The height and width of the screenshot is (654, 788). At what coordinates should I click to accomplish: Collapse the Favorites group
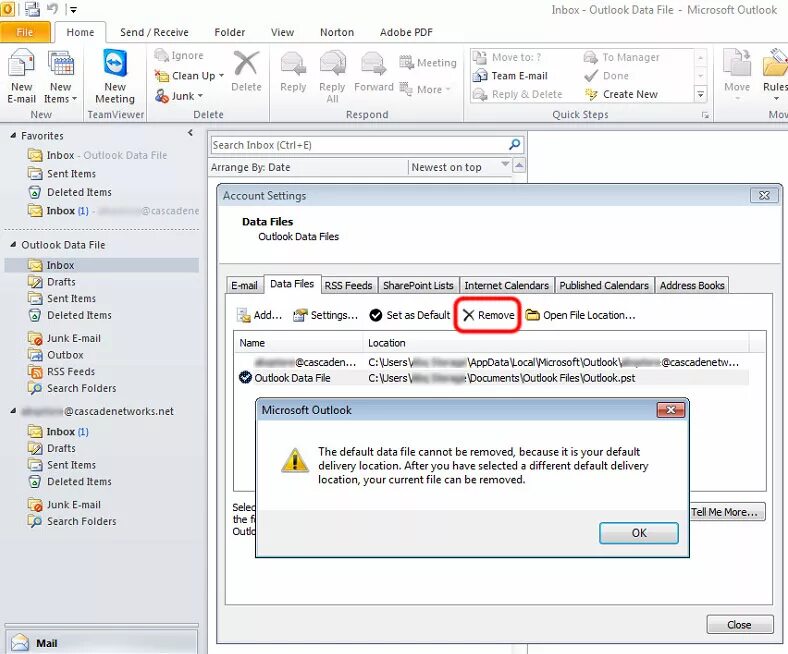point(13,135)
